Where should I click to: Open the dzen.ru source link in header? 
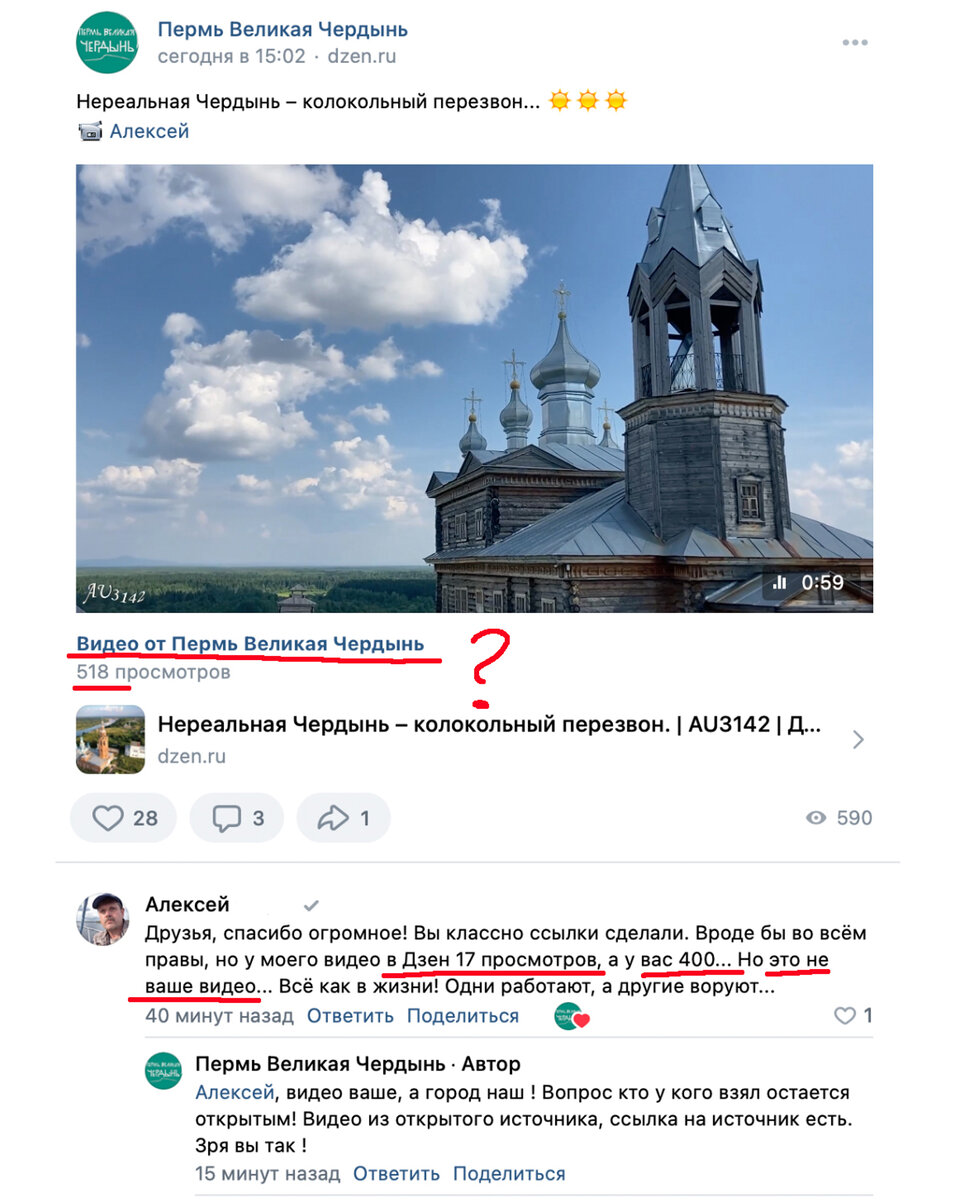point(361,56)
